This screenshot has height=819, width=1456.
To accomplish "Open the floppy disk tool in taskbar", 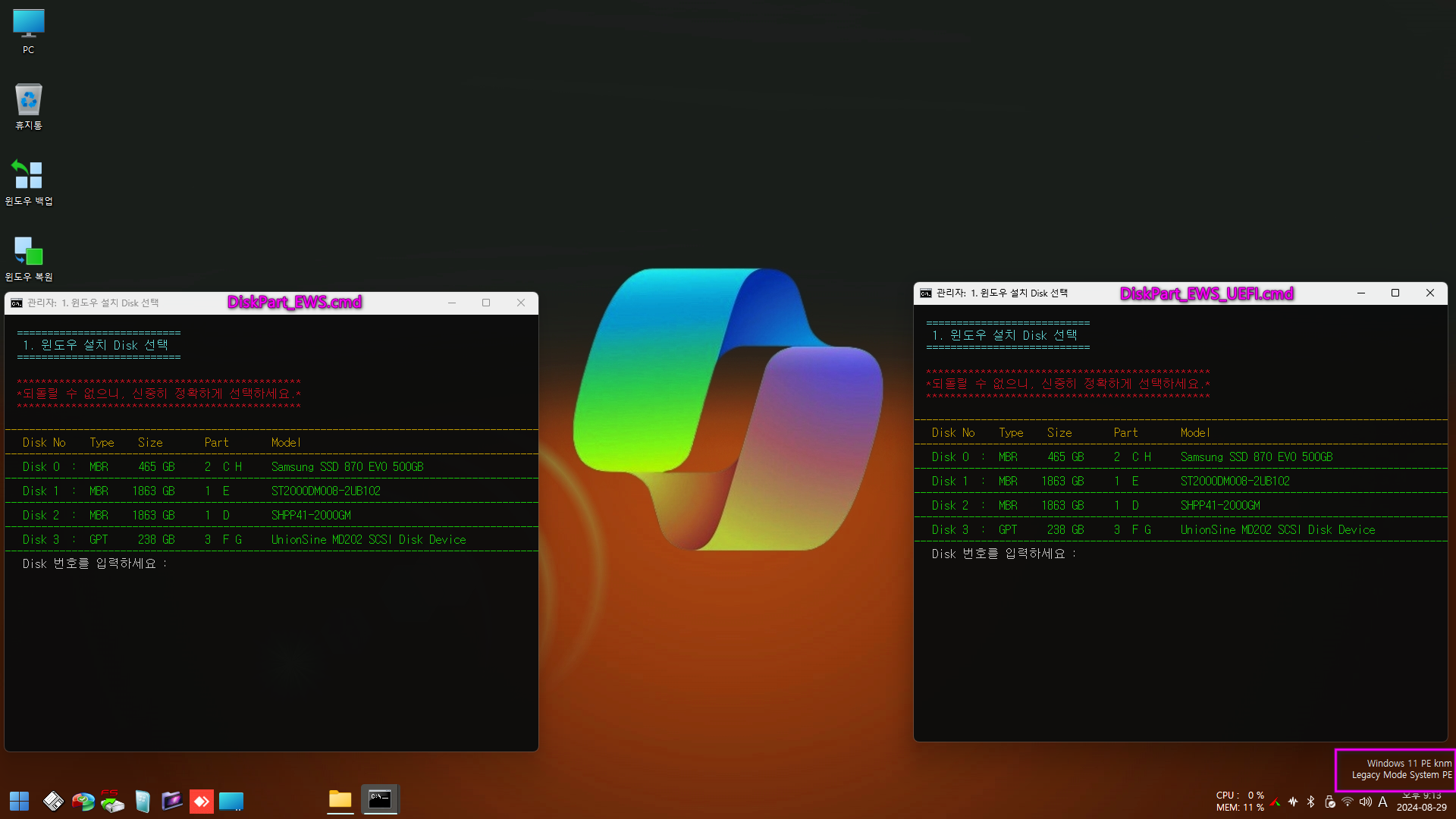I will [x=53, y=801].
